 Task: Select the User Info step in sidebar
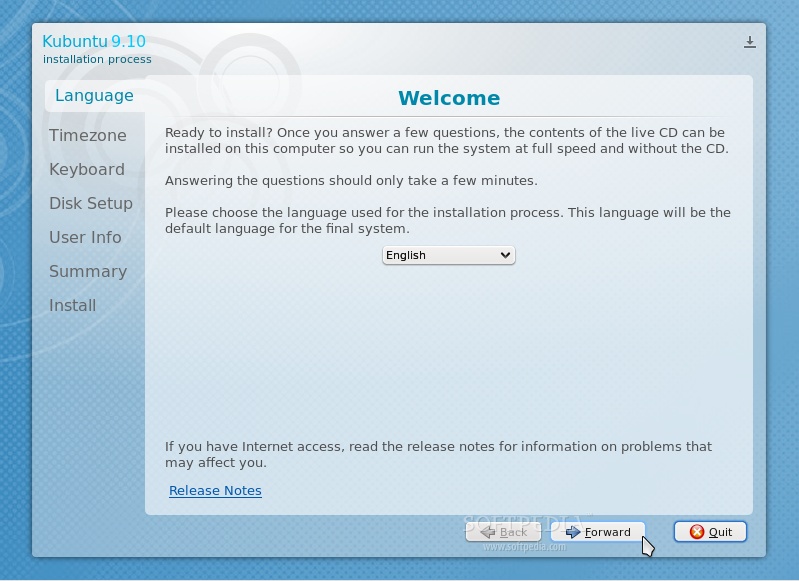(x=85, y=237)
